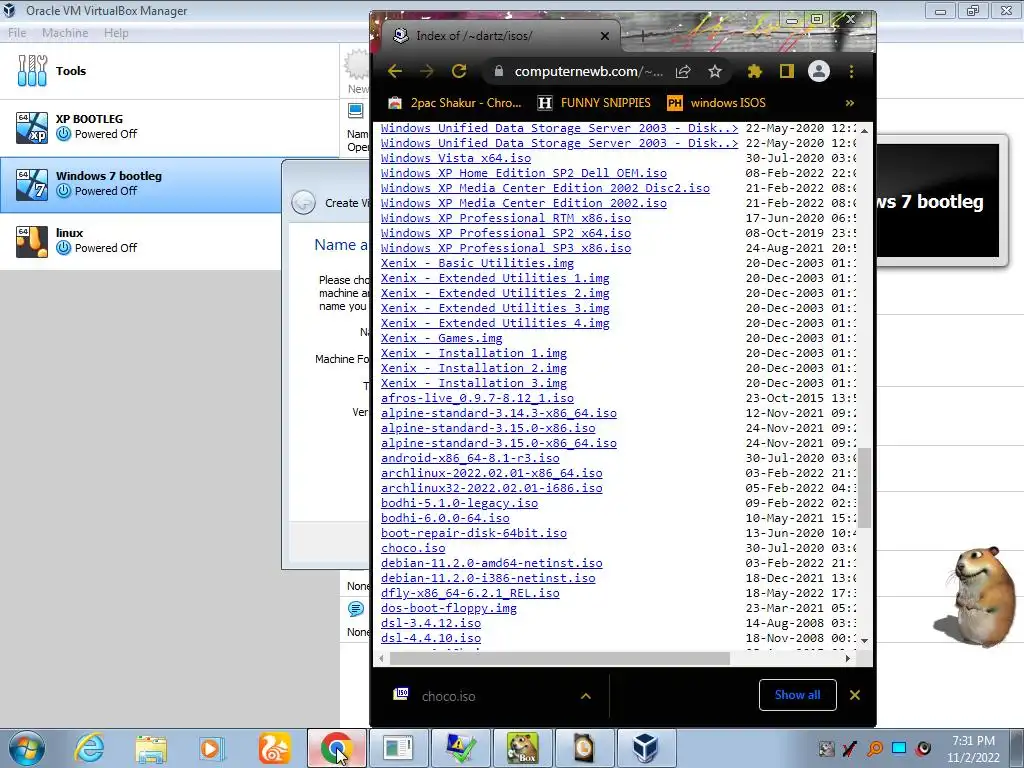Open Windows XP Professional SP3 x86.iso link
Image resolution: width=1024 pixels, height=768 pixels.
point(506,248)
